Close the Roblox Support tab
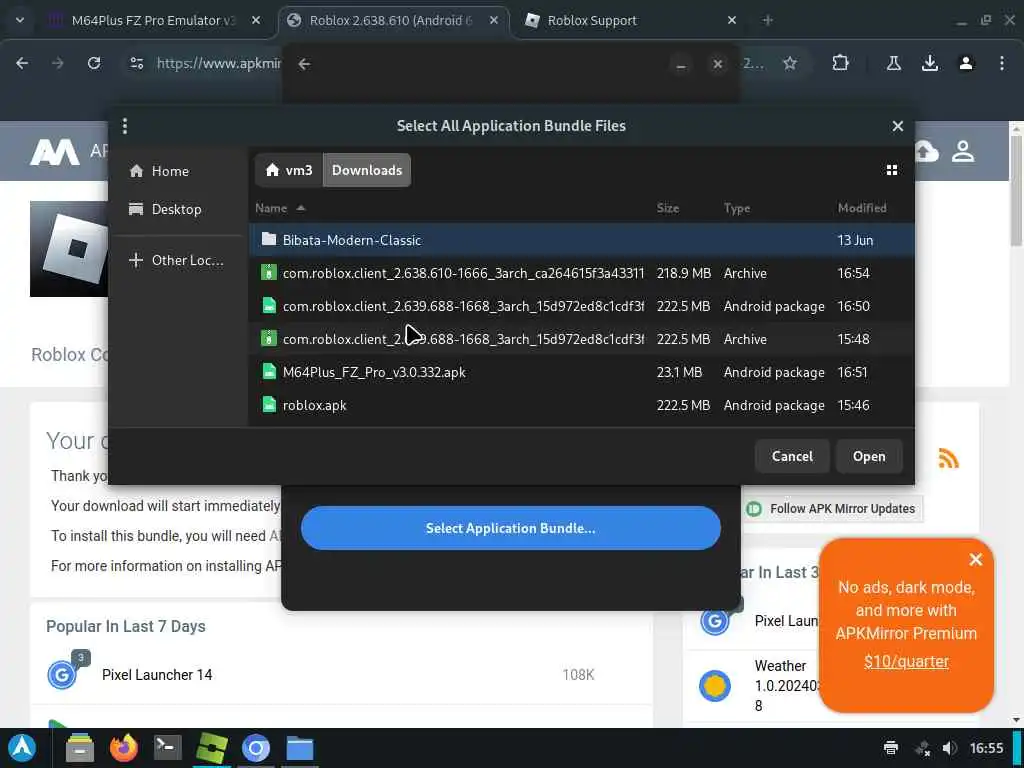Screen dimensions: 1024x768 [731, 20]
